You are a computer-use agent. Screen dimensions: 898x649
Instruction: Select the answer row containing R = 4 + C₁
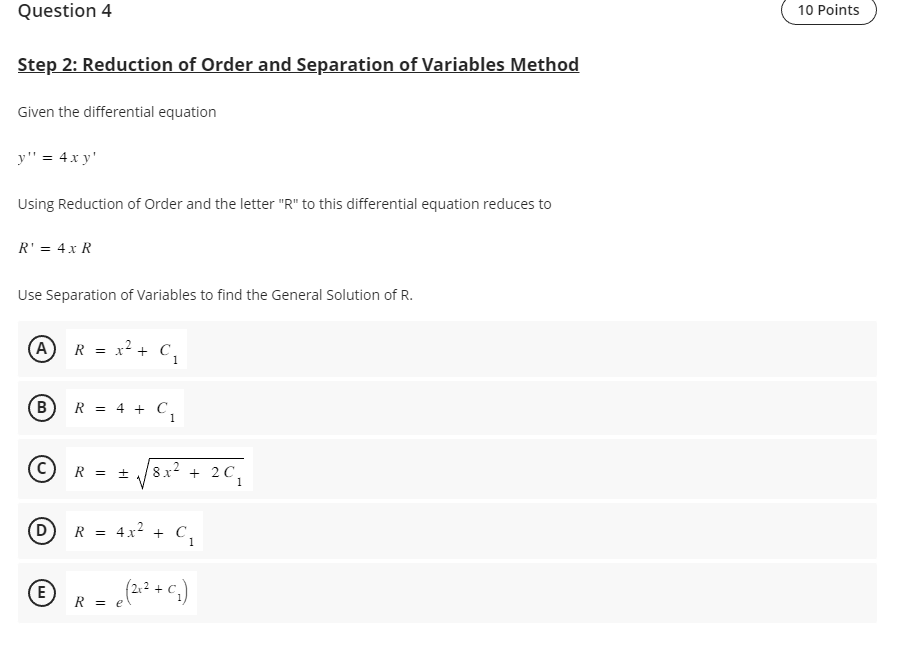tap(450, 407)
